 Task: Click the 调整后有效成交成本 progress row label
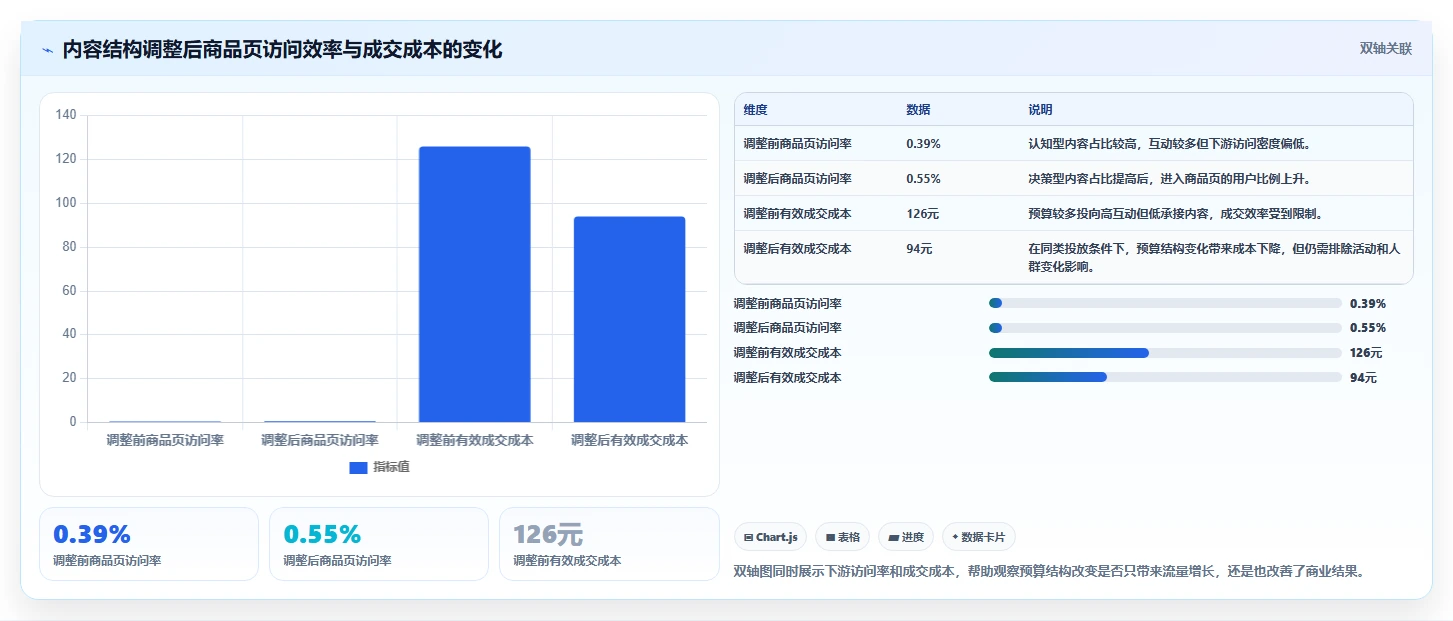[x=787, y=378]
